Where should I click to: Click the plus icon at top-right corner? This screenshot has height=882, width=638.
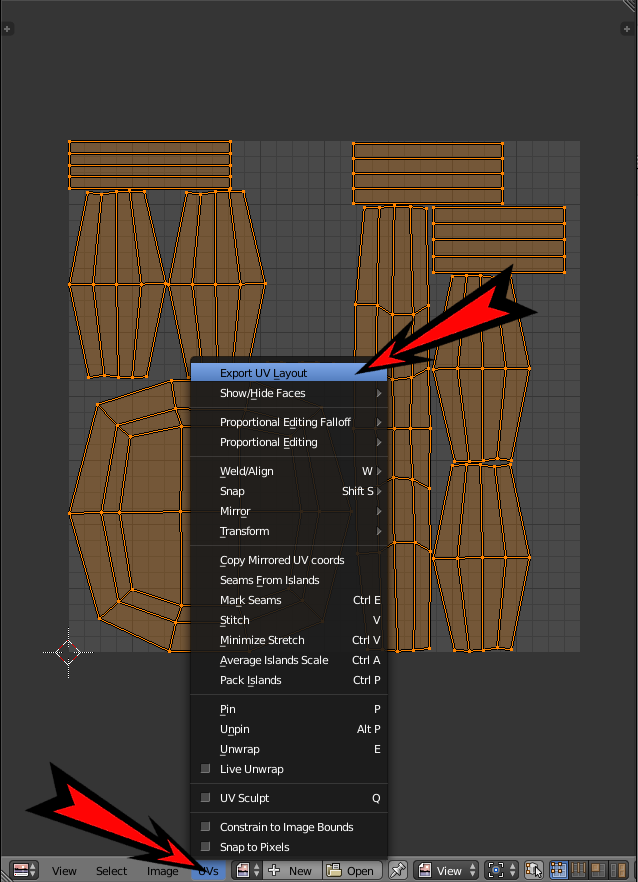click(627, 29)
